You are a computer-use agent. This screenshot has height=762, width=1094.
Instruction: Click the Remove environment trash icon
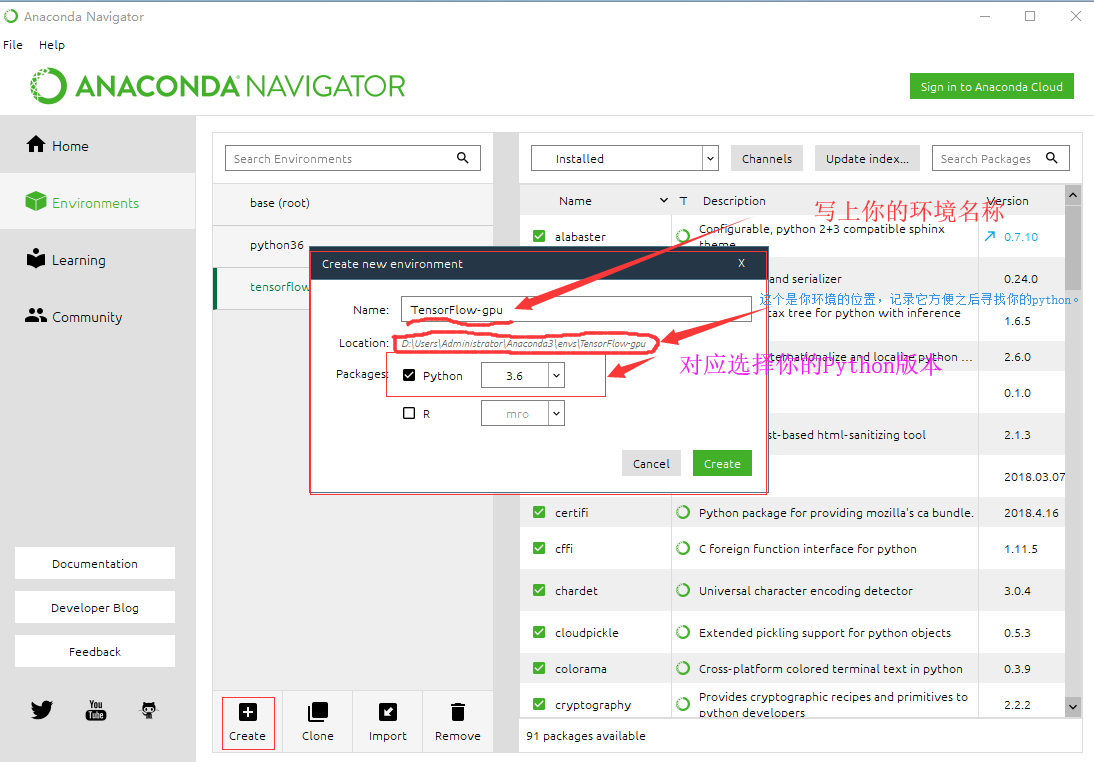pyautogui.click(x=458, y=712)
